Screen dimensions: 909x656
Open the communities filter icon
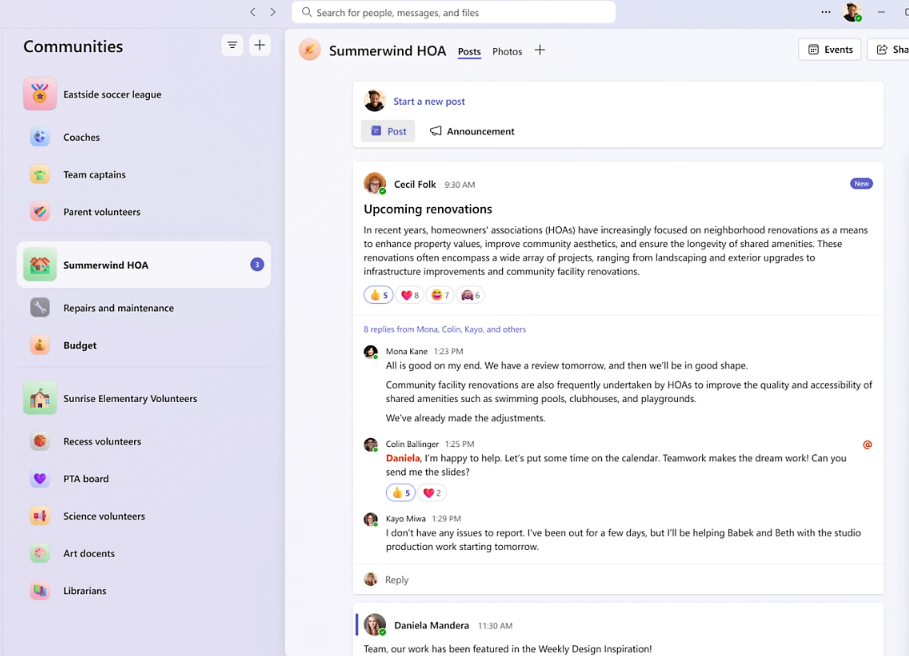[x=232, y=45]
